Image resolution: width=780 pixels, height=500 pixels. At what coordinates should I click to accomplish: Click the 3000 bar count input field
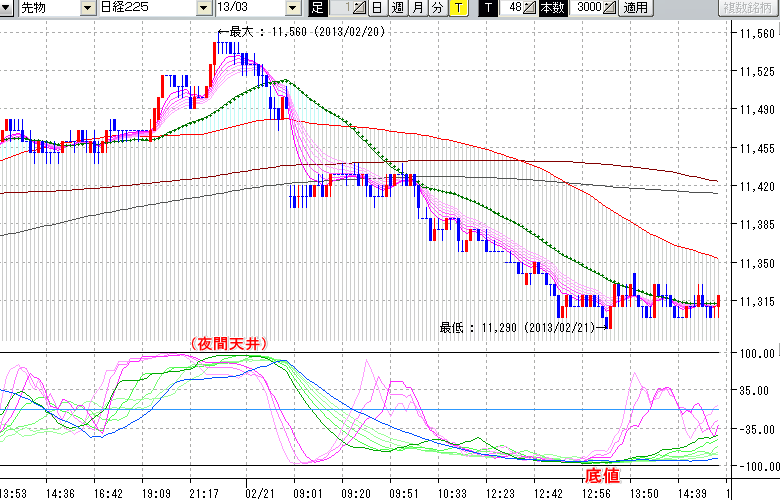(588, 8)
